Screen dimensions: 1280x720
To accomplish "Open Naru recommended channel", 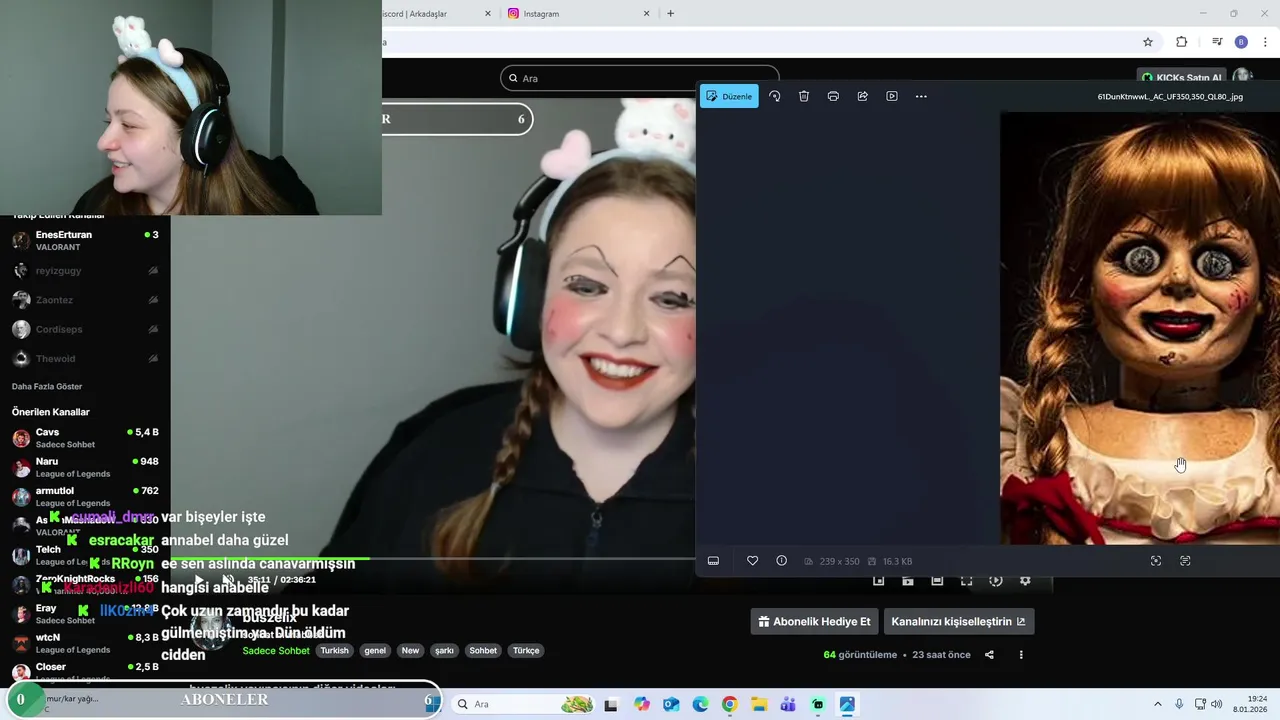I will 85,467.
